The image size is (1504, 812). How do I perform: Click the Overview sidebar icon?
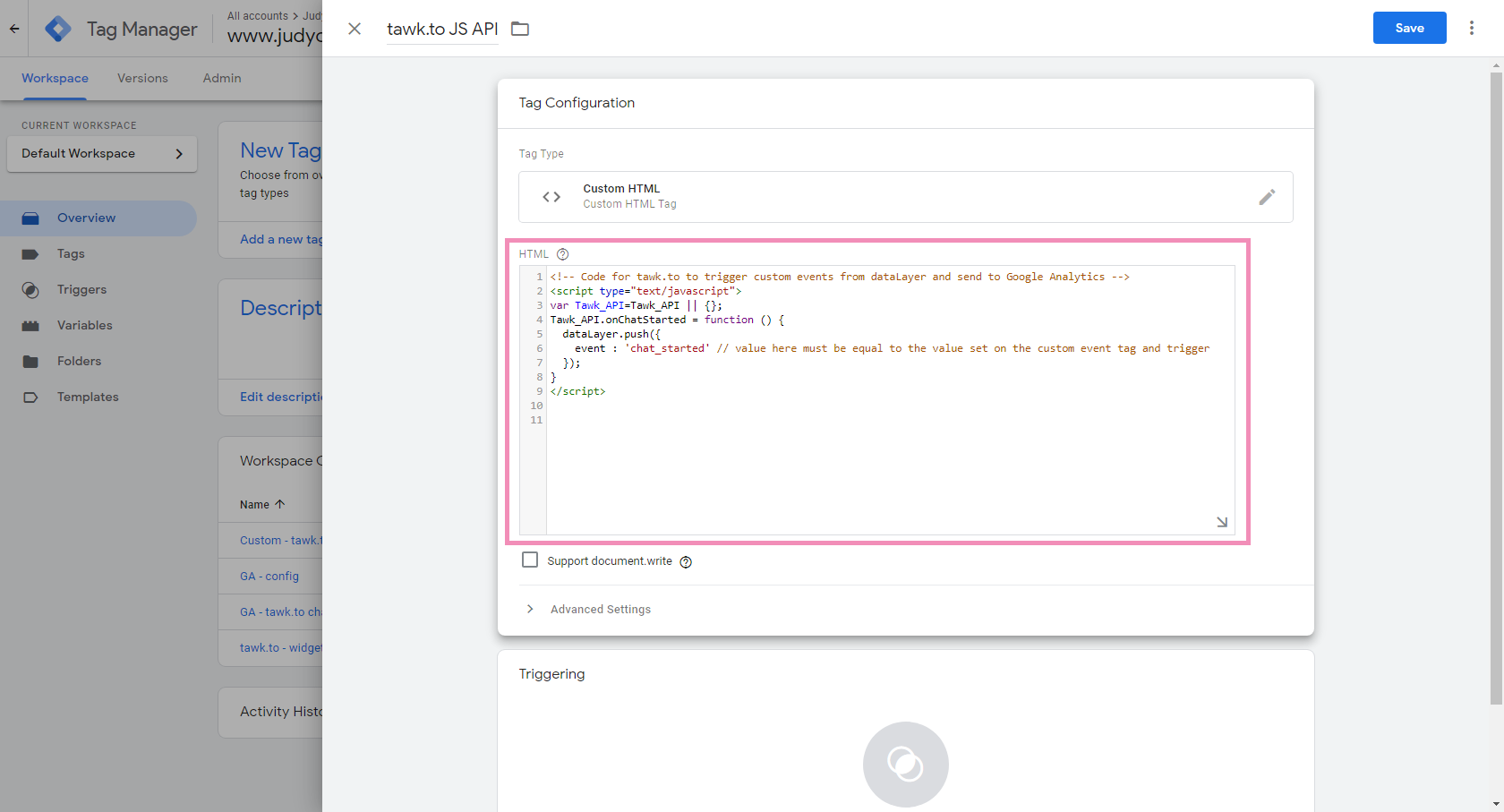click(30, 218)
